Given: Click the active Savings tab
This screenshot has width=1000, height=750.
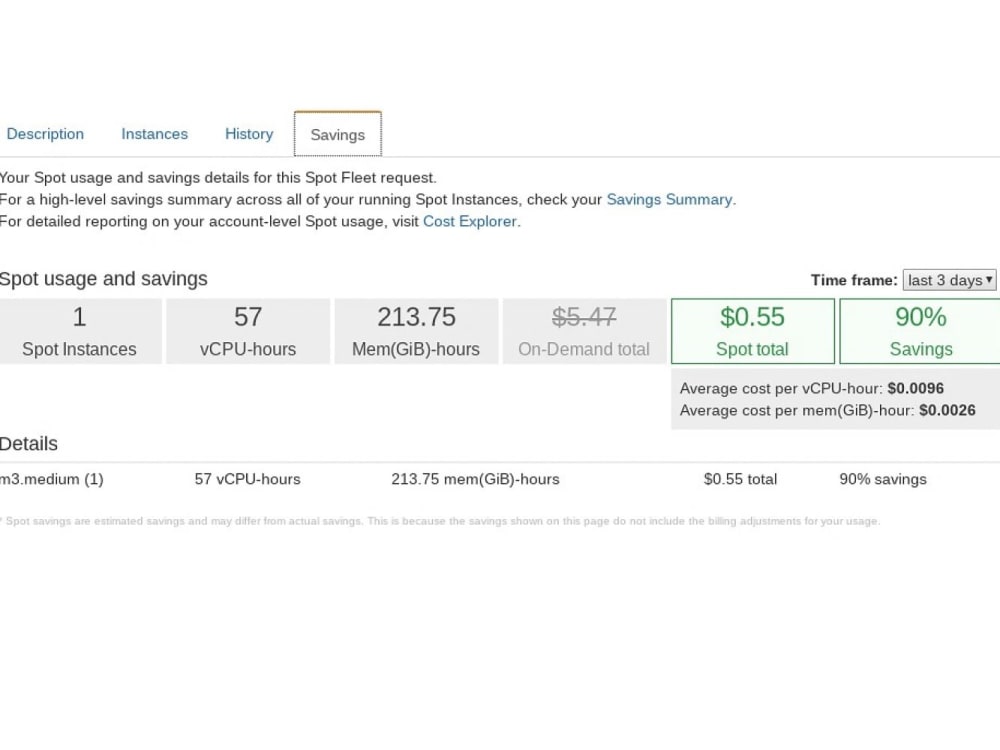Looking at the screenshot, I should click(x=337, y=134).
